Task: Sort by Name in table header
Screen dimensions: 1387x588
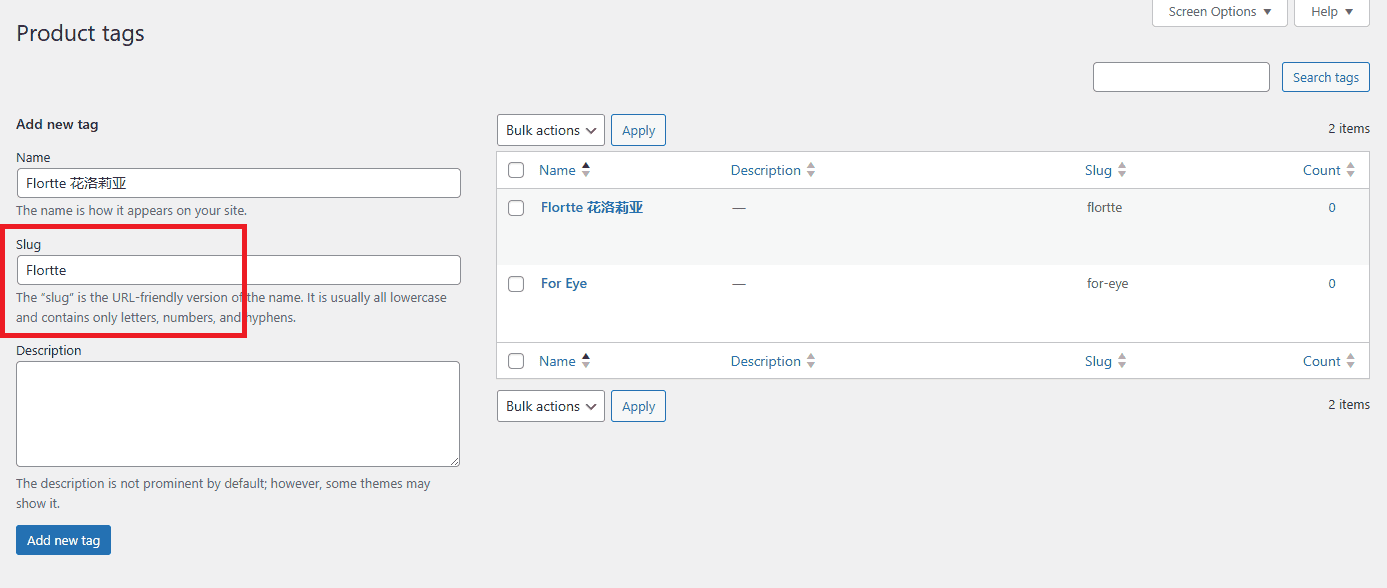Action: pos(564,170)
